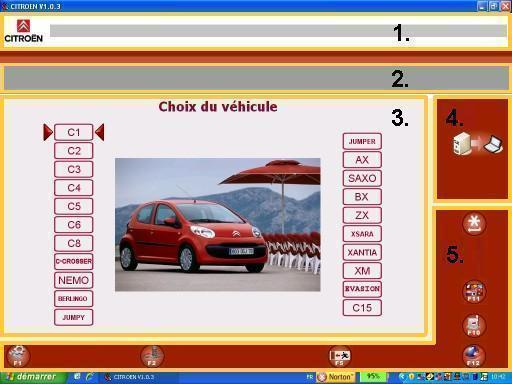Viewport: 512px width, 384px height.
Task: Click the F10 print icon
Action: click(474, 326)
